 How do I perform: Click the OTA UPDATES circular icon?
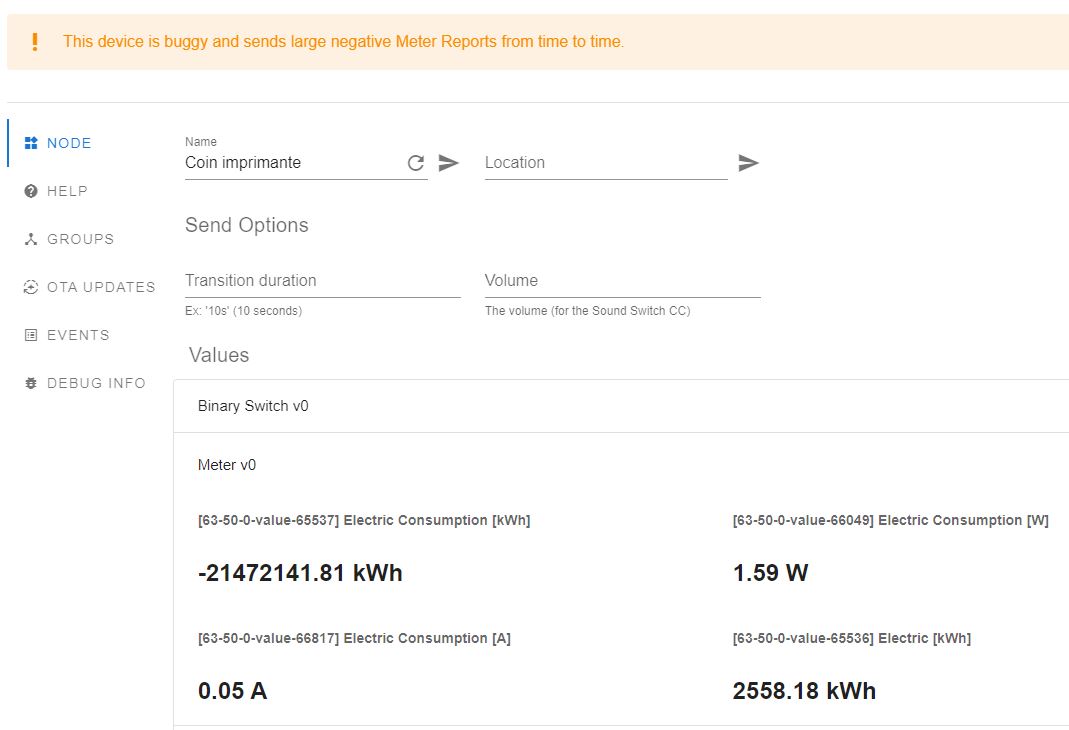(31, 287)
